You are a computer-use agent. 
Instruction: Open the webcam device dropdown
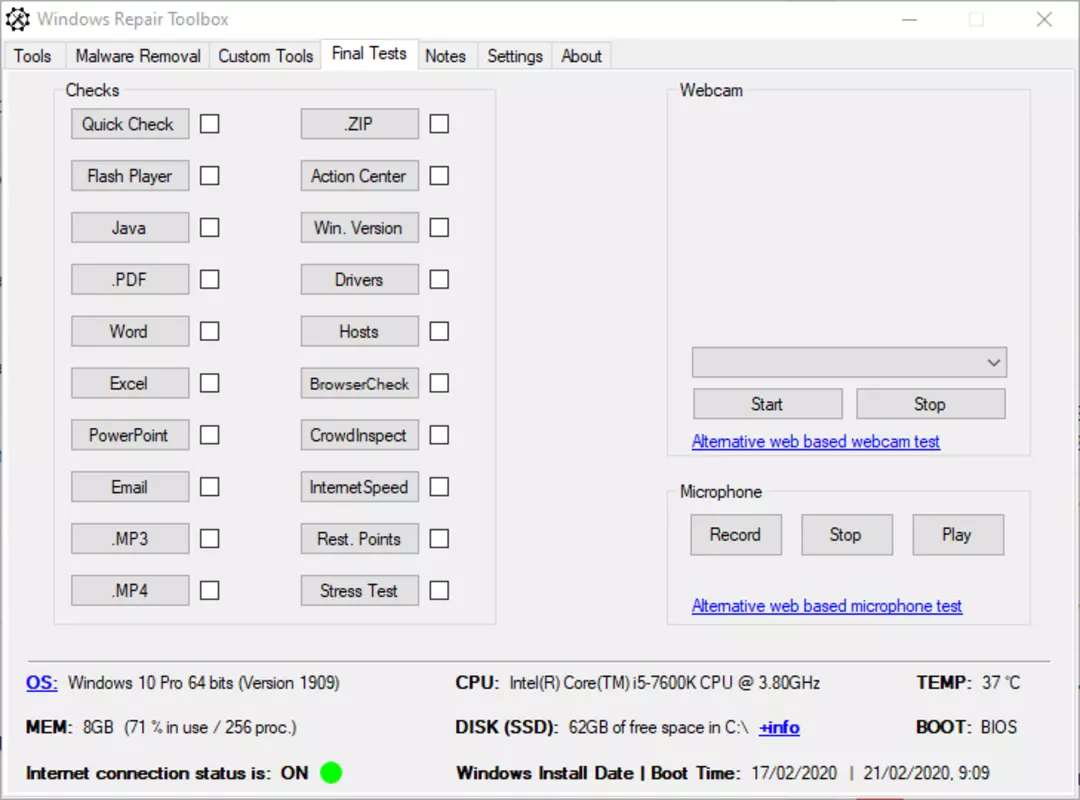pyautogui.click(x=849, y=362)
